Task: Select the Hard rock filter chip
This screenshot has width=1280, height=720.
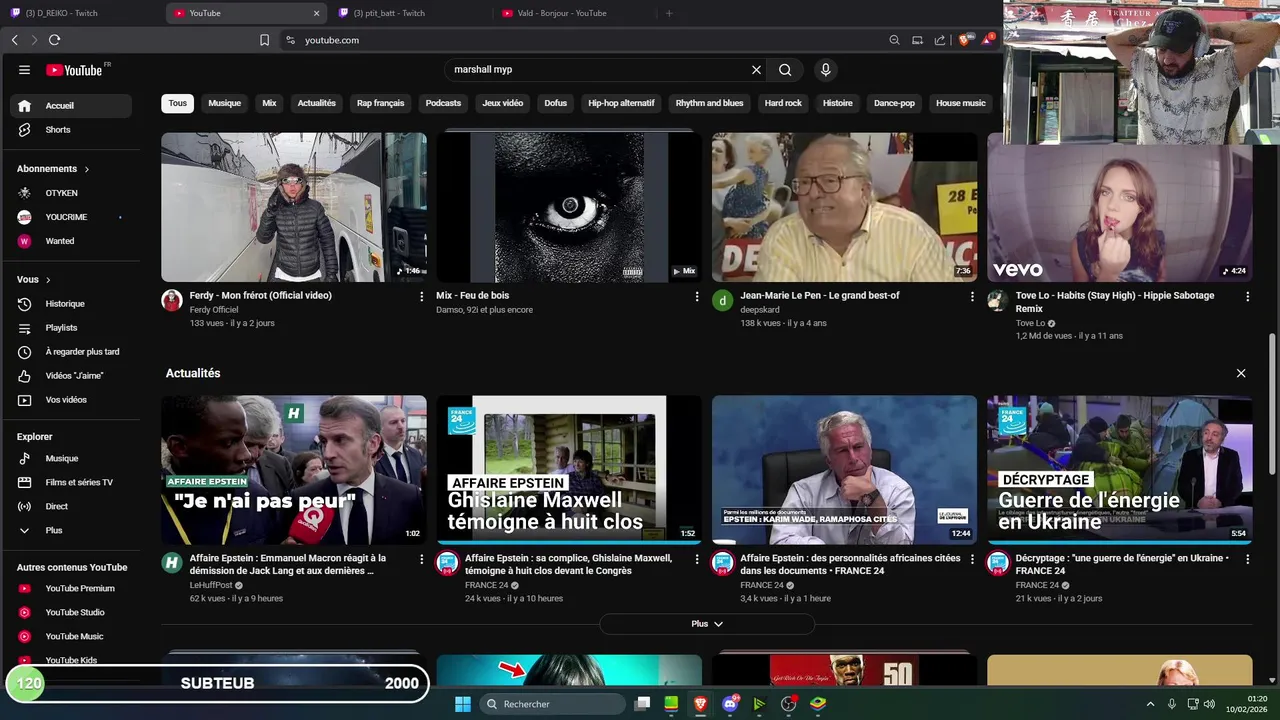Action: (783, 103)
